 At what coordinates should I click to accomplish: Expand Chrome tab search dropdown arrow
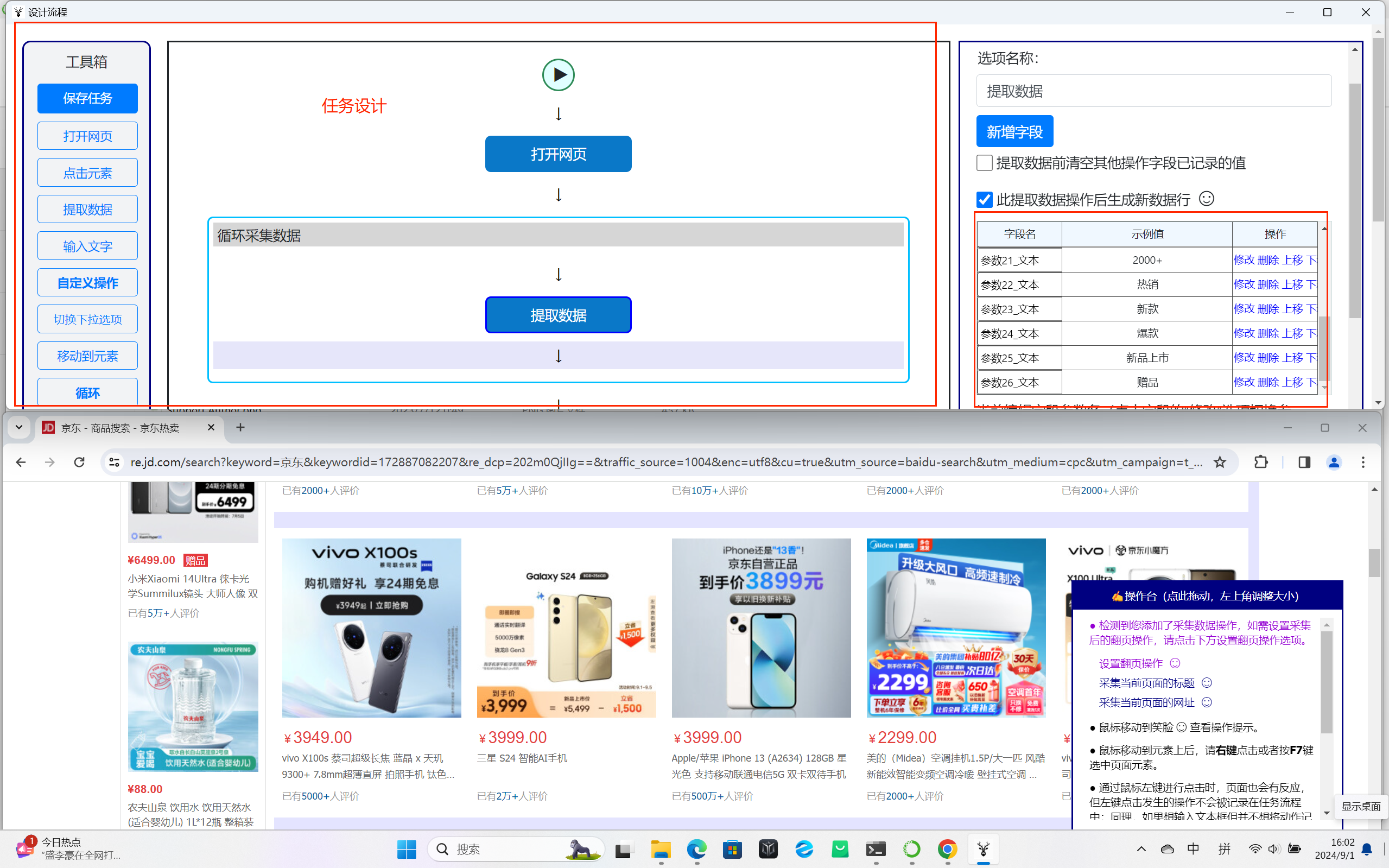pos(19,428)
